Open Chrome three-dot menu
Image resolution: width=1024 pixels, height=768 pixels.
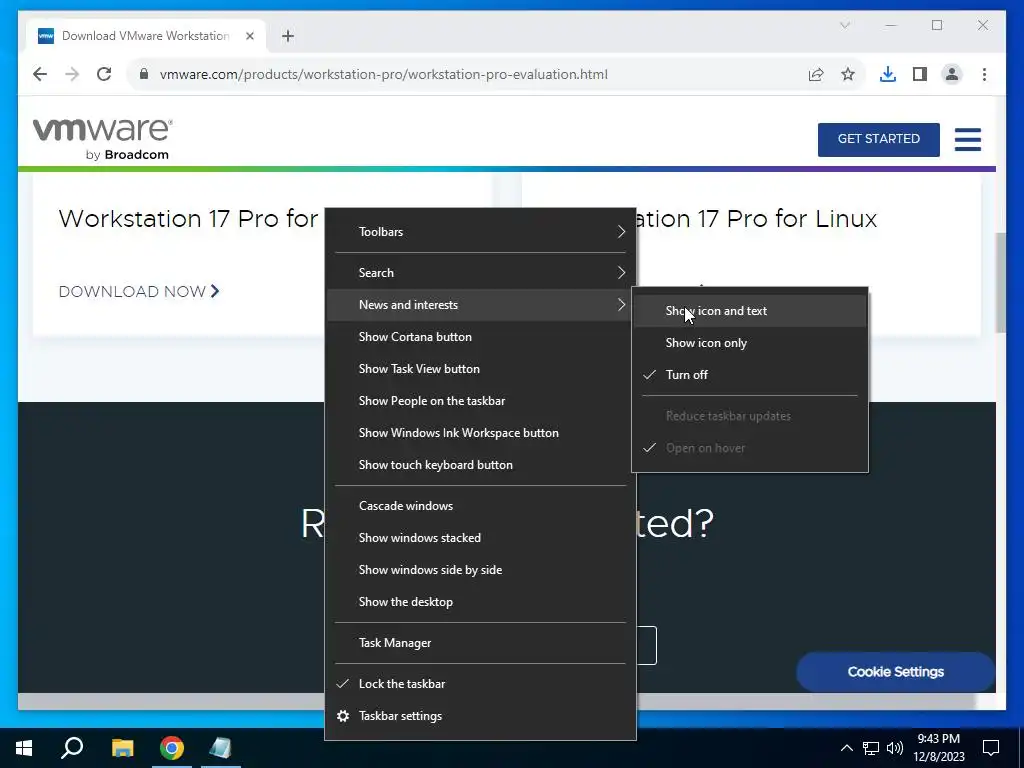(x=984, y=74)
